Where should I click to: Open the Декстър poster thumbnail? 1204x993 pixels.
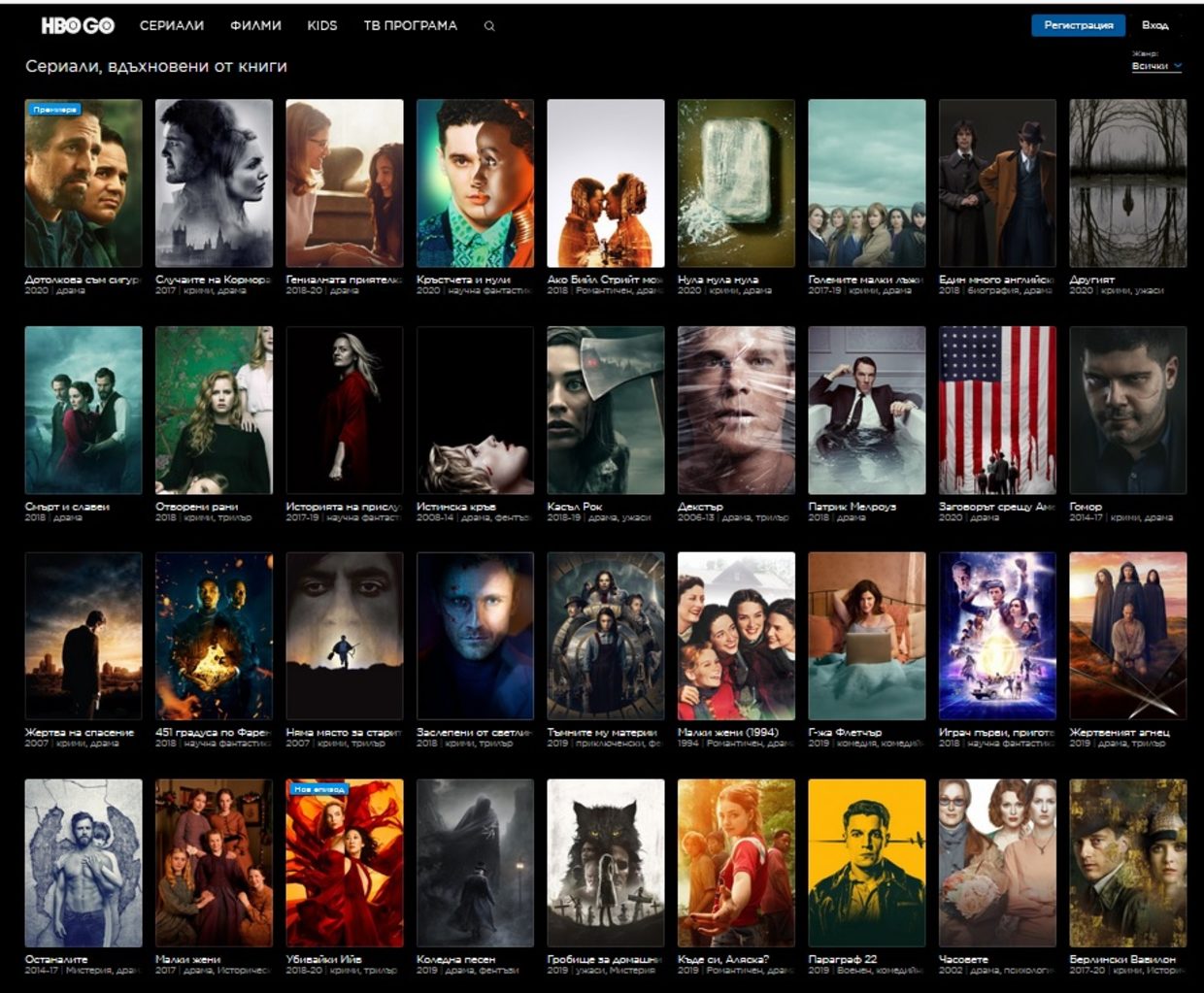(x=736, y=410)
